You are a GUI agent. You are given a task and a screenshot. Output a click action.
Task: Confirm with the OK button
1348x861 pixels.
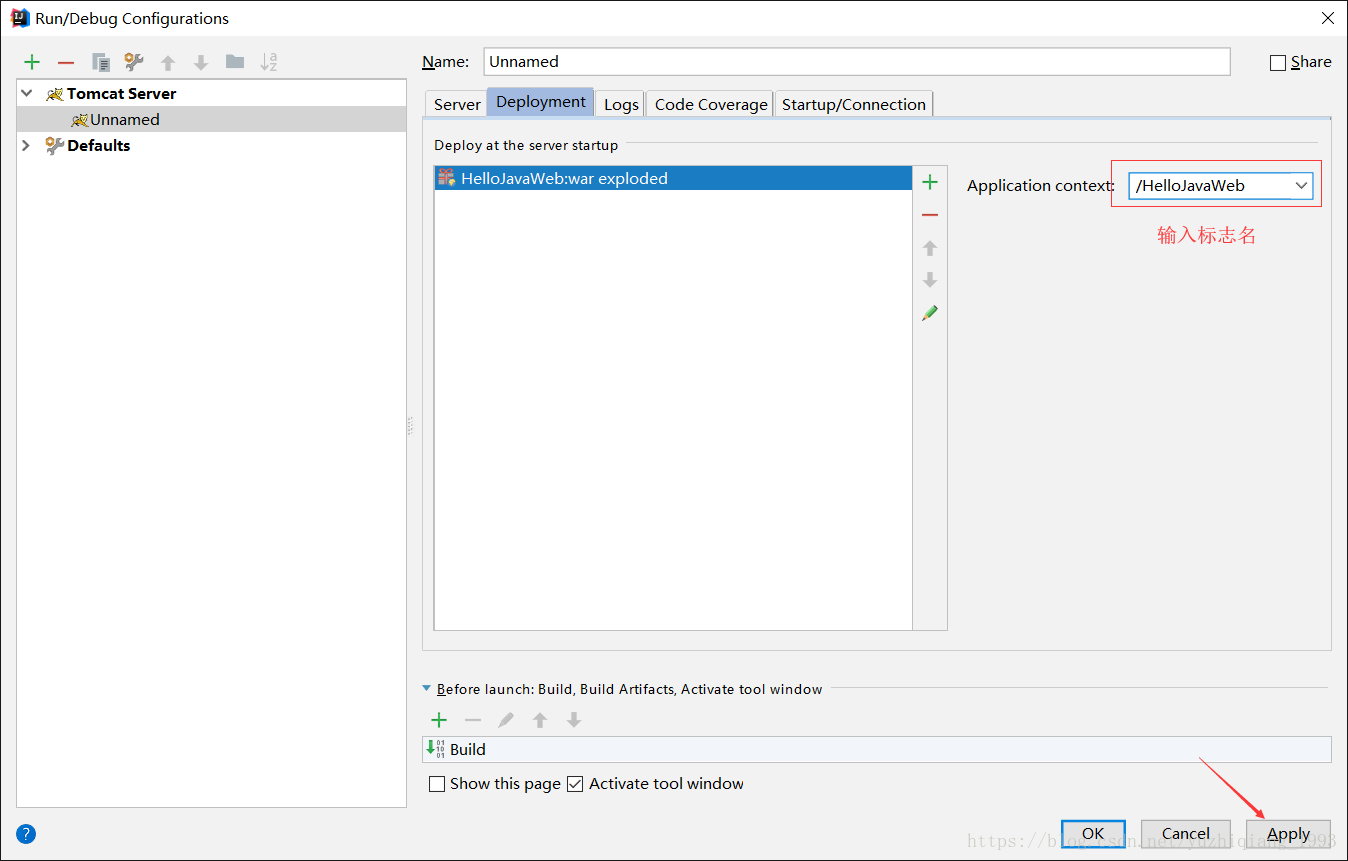[1093, 834]
